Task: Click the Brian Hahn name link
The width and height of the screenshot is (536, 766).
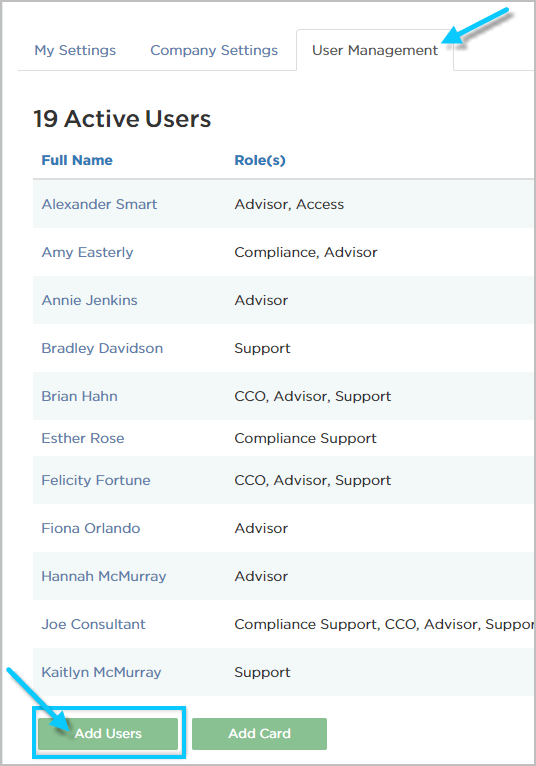Action: tap(80, 396)
